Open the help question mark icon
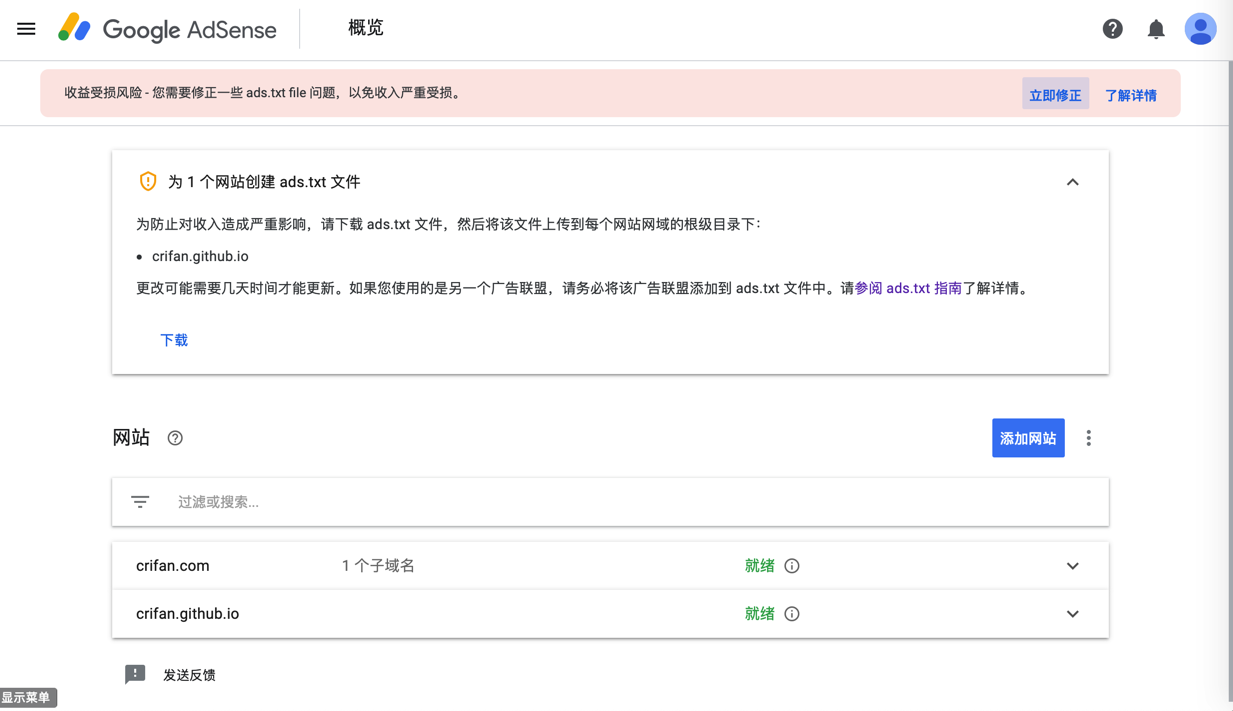1233x711 pixels. point(1112,29)
